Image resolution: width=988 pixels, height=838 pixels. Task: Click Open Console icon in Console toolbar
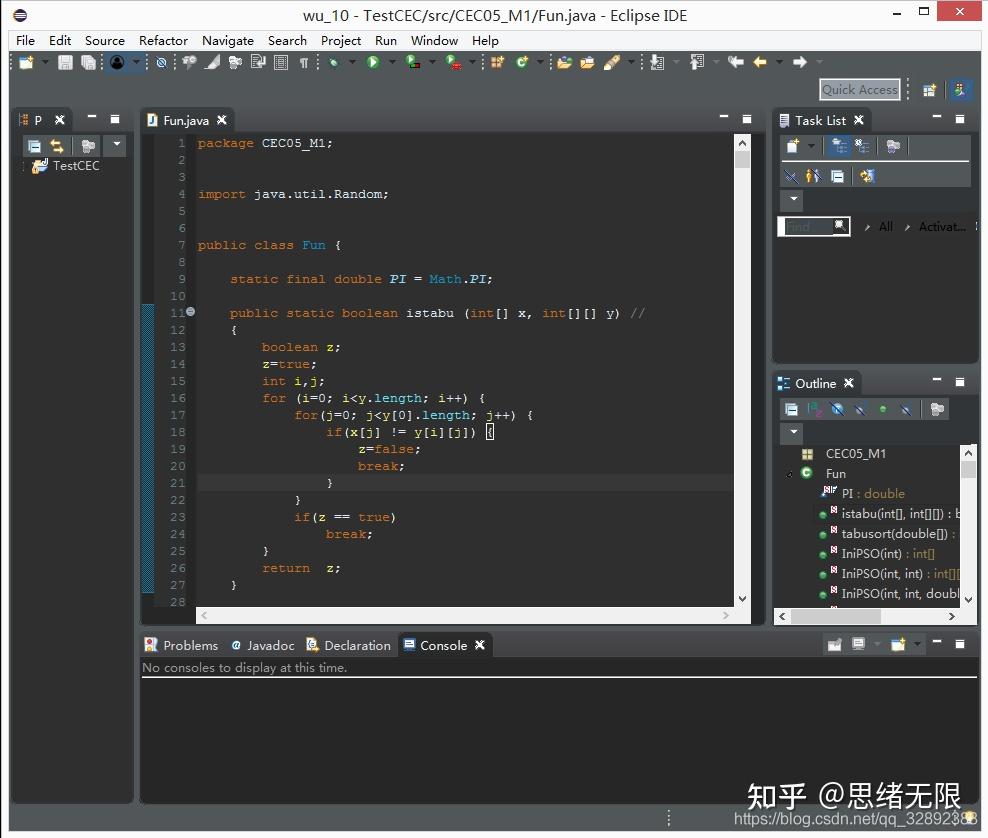click(898, 644)
